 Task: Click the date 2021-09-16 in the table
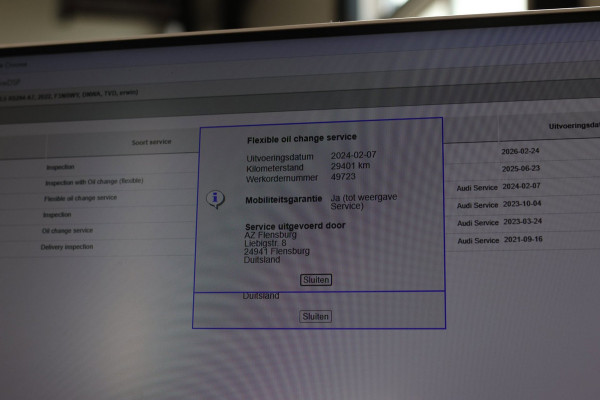pyautogui.click(x=523, y=240)
